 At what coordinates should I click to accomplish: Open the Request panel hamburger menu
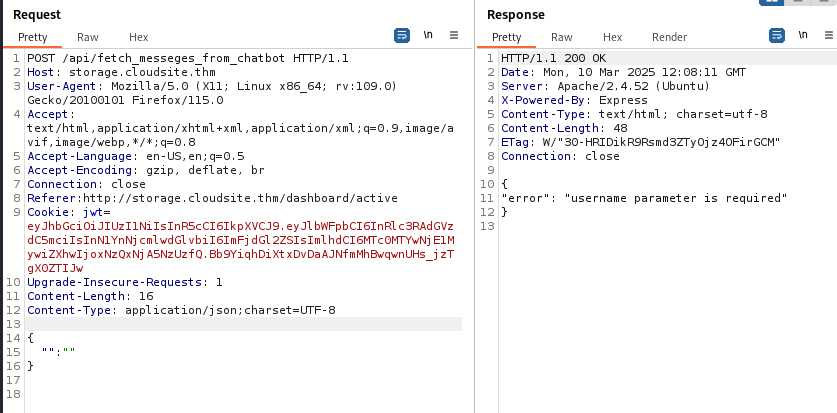point(454,35)
